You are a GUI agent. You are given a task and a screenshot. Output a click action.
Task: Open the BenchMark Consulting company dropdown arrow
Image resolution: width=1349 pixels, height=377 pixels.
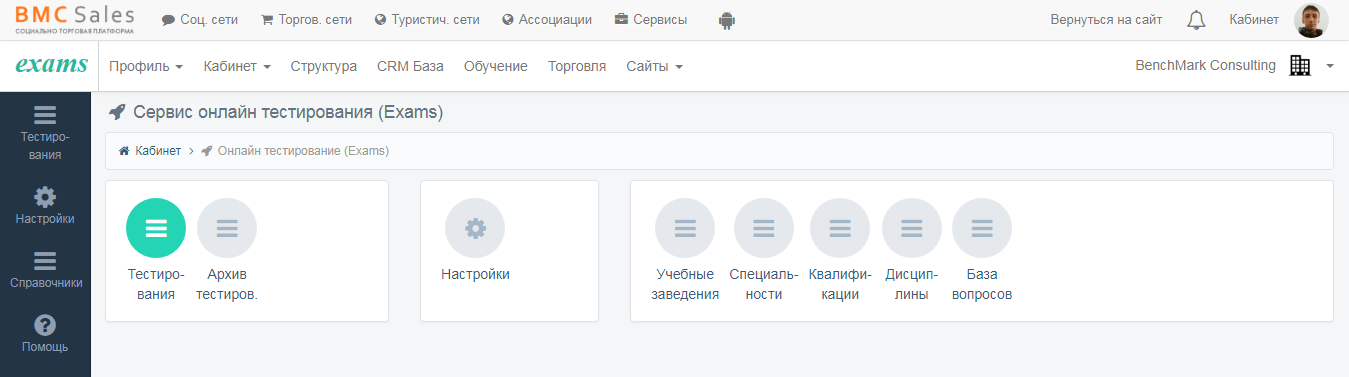[1330, 66]
